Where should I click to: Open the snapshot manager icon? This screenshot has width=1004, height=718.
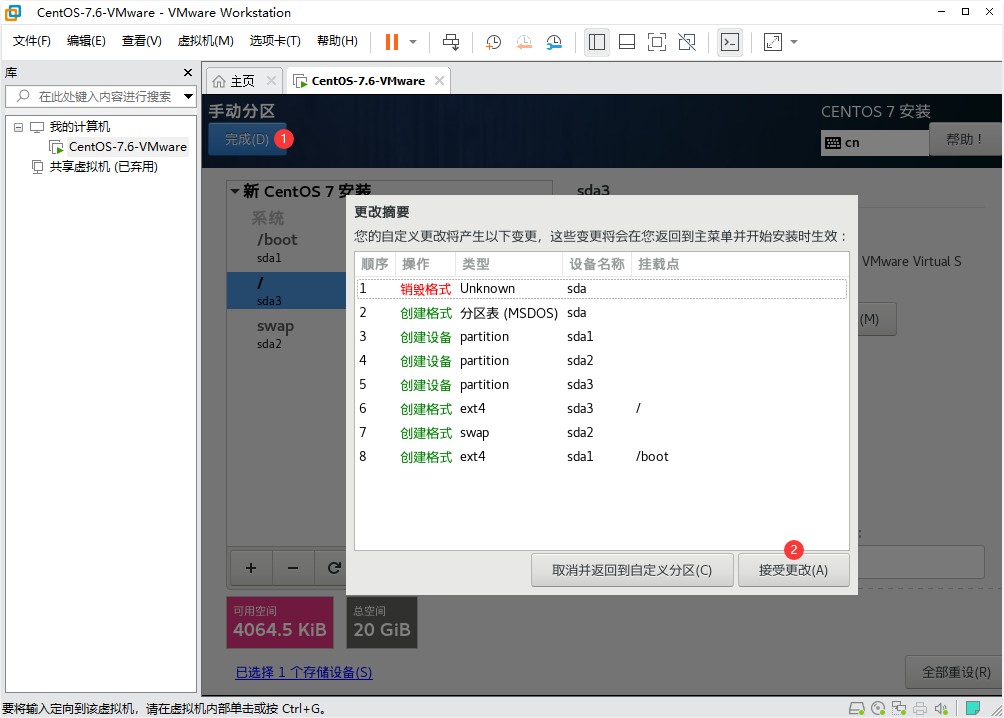(554, 42)
